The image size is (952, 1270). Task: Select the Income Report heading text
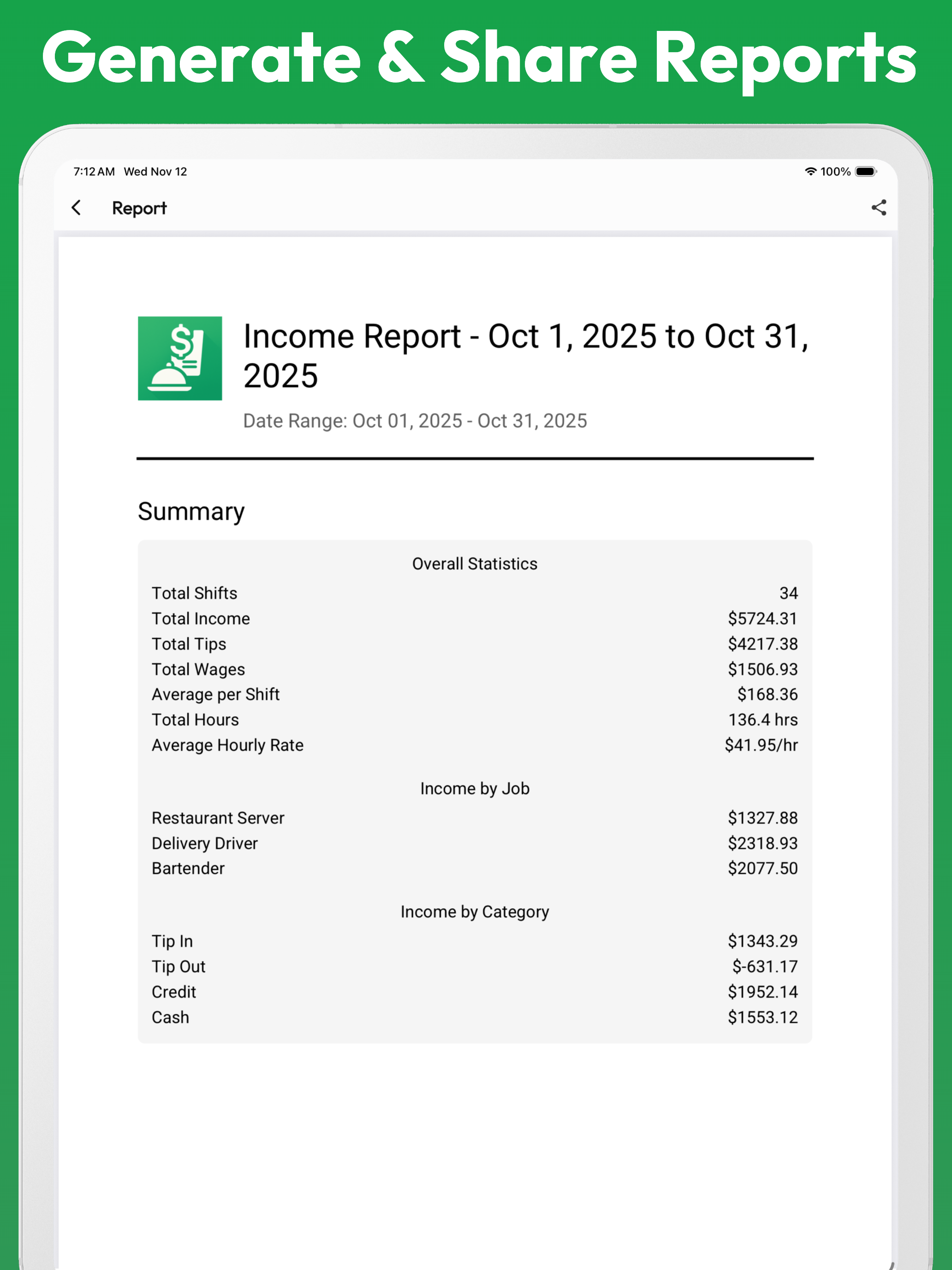tap(525, 355)
